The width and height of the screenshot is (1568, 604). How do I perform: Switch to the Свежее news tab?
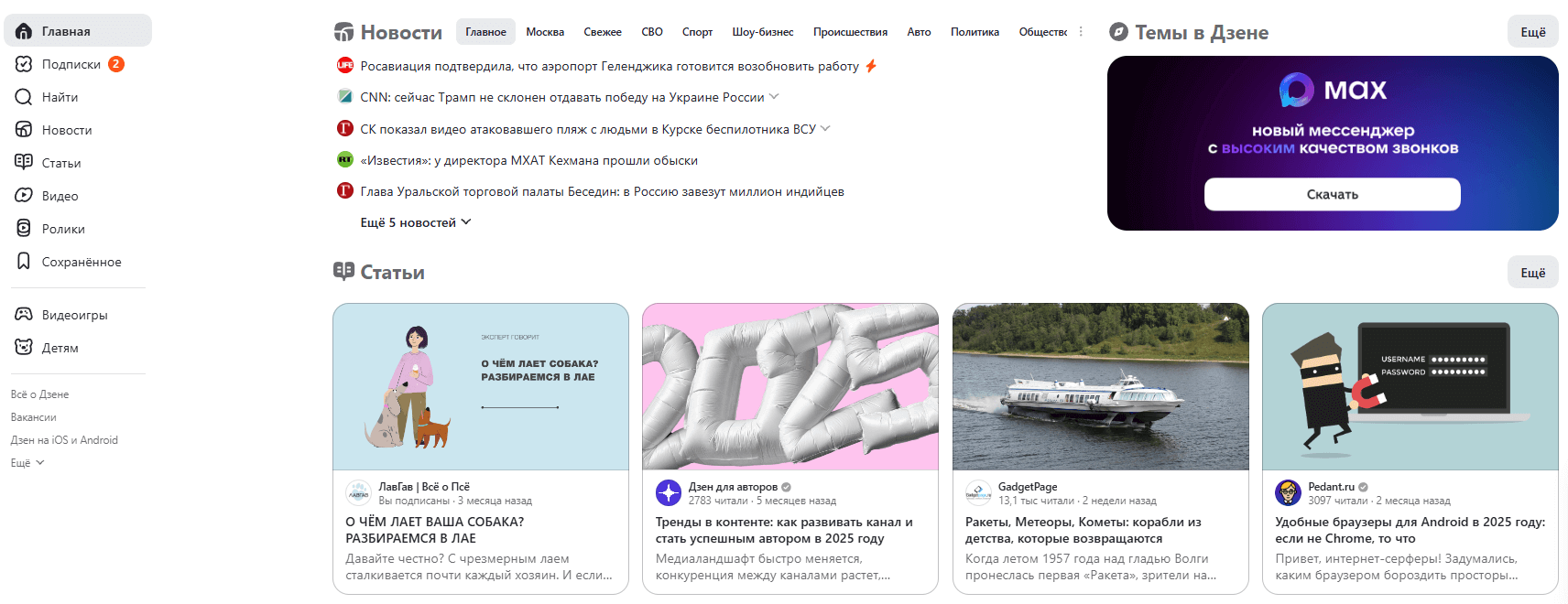(603, 32)
